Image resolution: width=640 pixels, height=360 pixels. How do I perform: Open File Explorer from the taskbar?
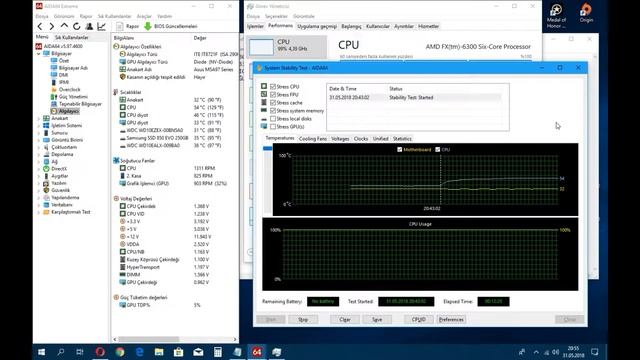(159, 352)
